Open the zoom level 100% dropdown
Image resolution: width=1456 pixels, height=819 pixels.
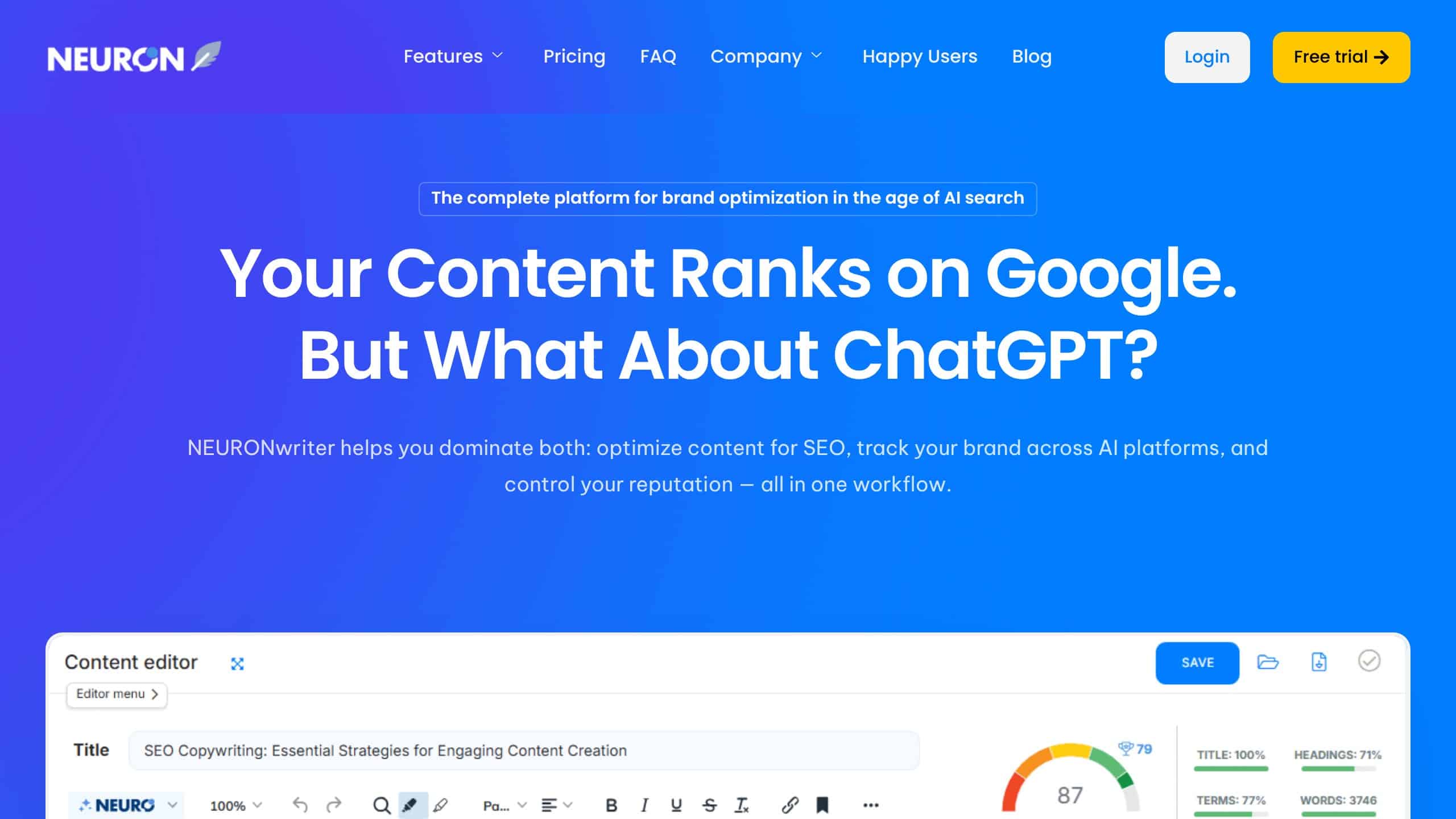tap(235, 806)
